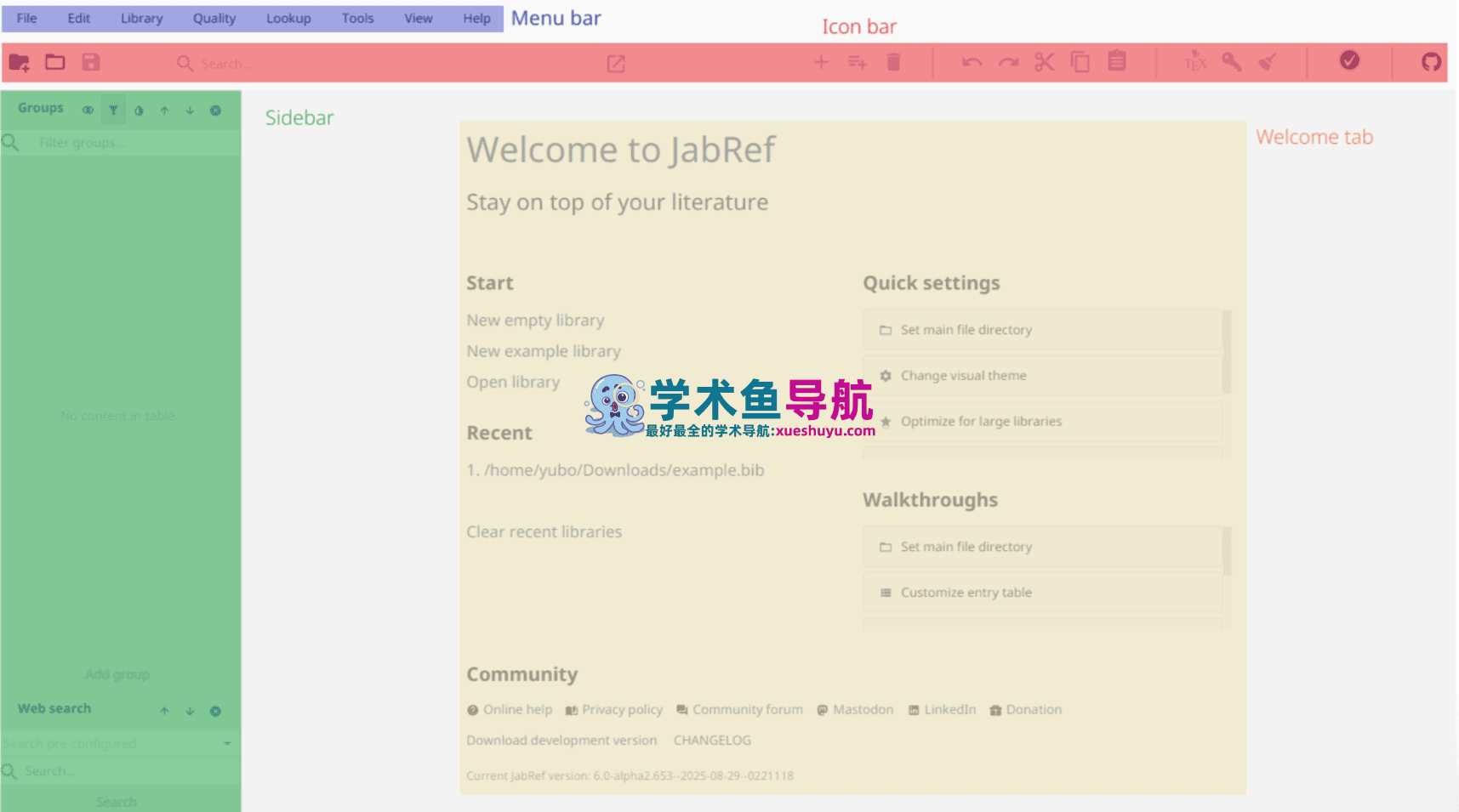Toggle groups intersection mode icon
The width and height of the screenshot is (1459, 812).
(x=88, y=111)
